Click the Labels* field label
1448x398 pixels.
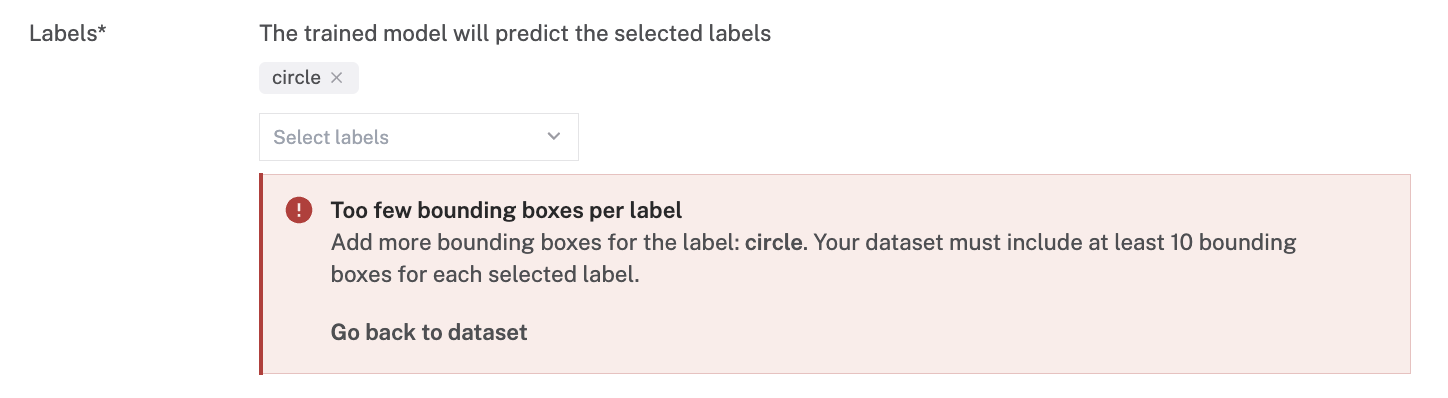coord(68,33)
